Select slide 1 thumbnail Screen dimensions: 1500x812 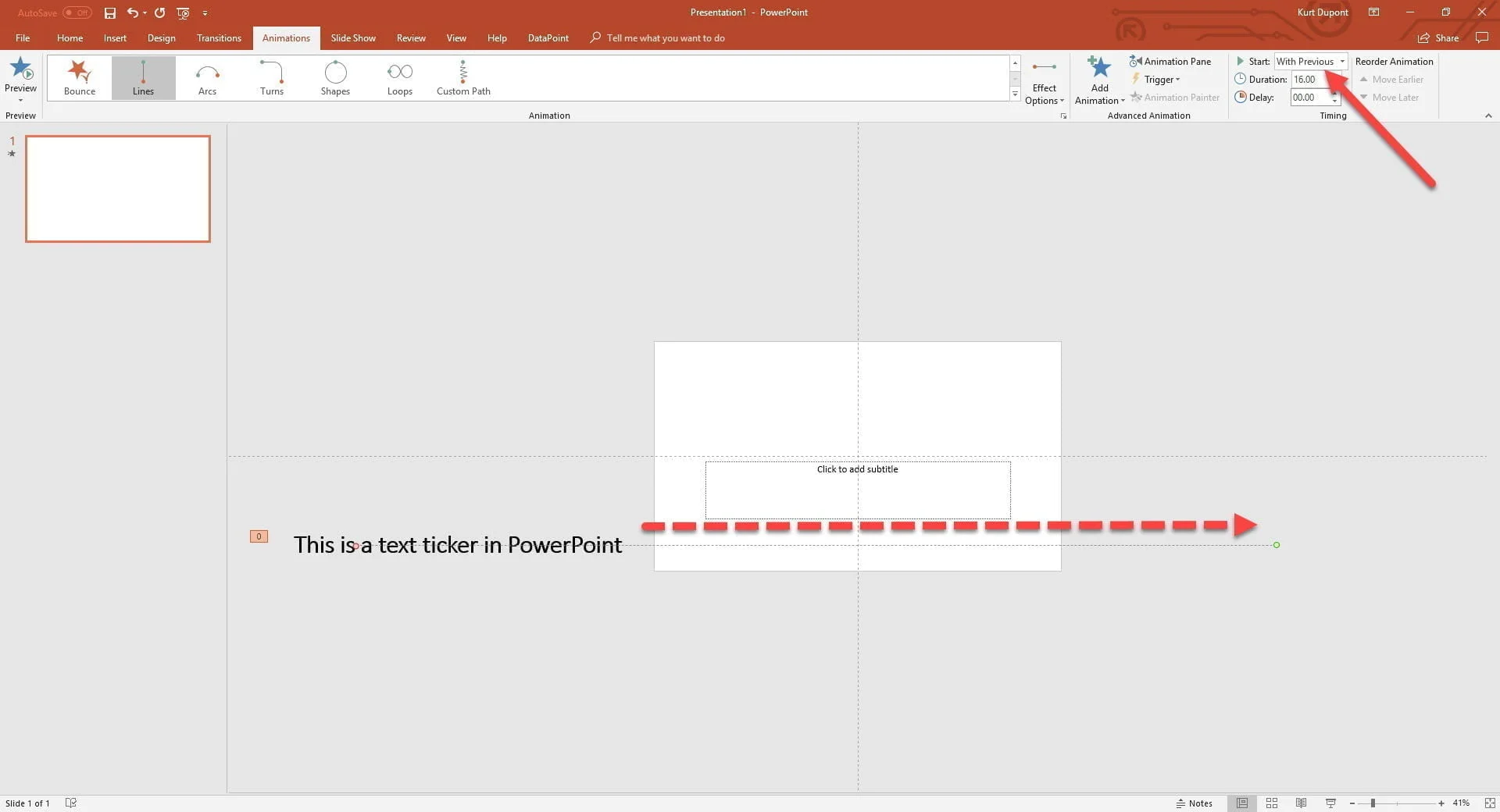pyautogui.click(x=118, y=189)
